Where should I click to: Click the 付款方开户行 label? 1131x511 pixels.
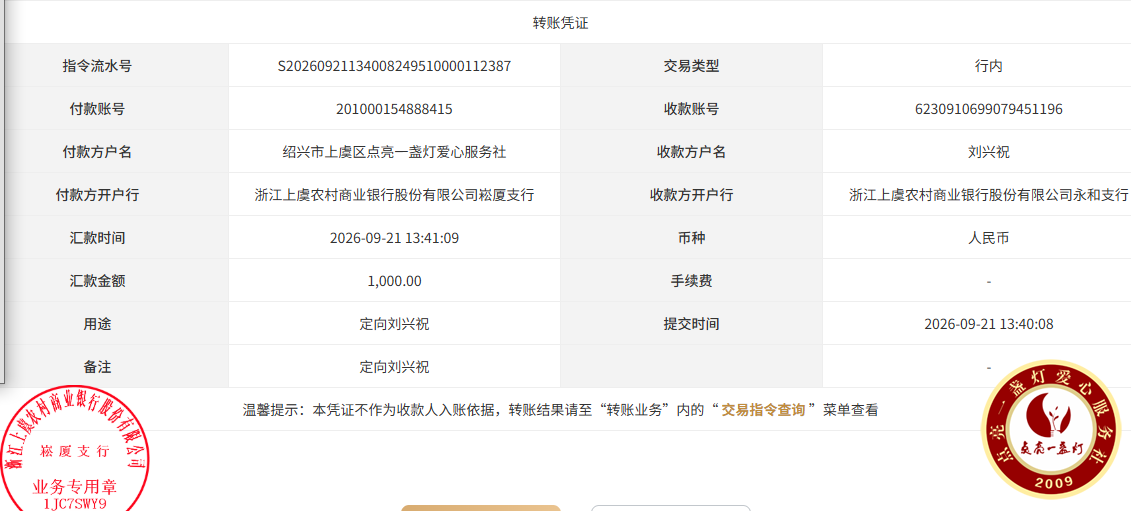(97, 196)
